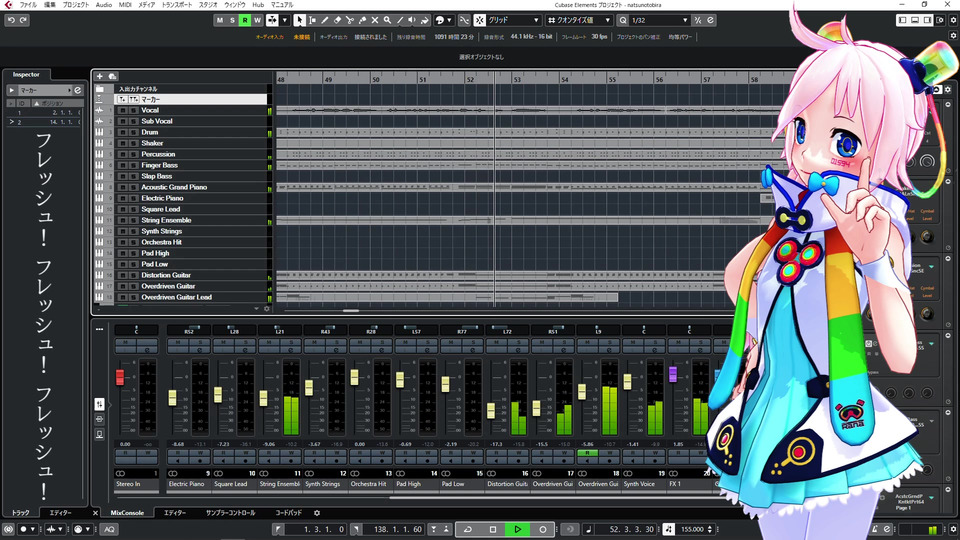Switch to the MixConsole tab

[x=127, y=513]
